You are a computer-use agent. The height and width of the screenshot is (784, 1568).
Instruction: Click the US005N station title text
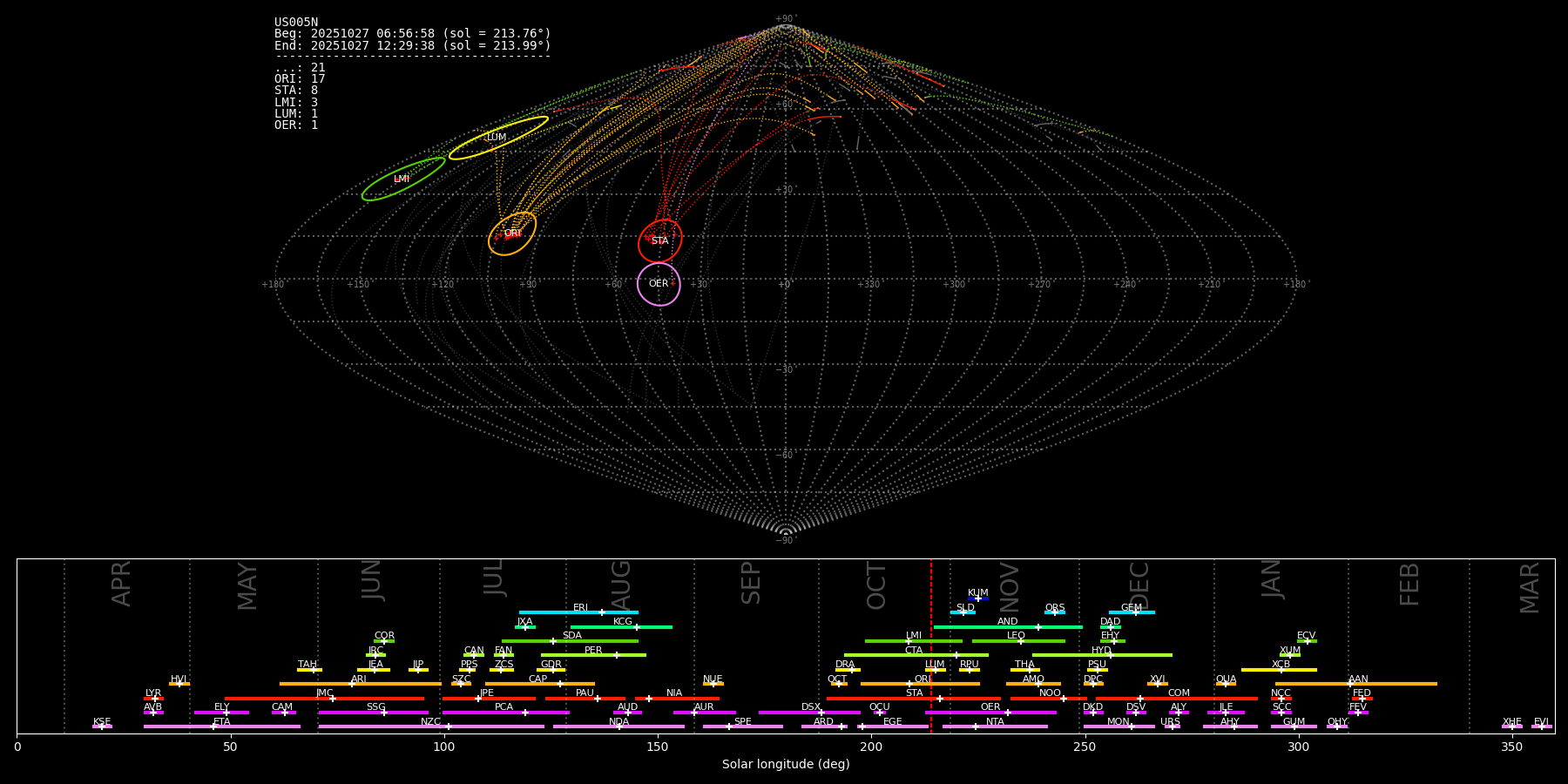[296, 23]
